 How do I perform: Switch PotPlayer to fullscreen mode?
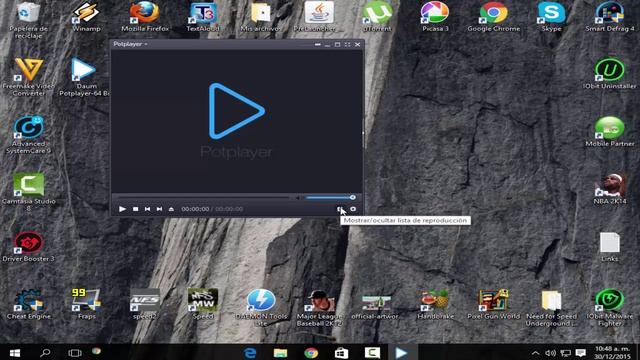click(x=347, y=44)
